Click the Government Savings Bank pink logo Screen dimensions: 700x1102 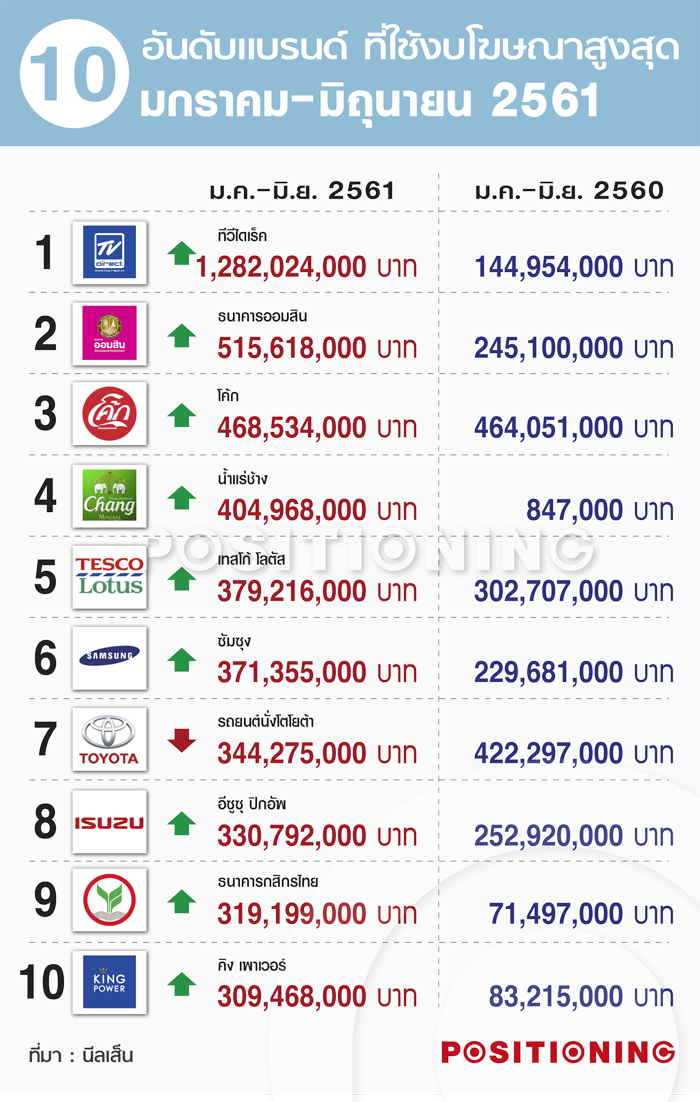tap(110, 333)
